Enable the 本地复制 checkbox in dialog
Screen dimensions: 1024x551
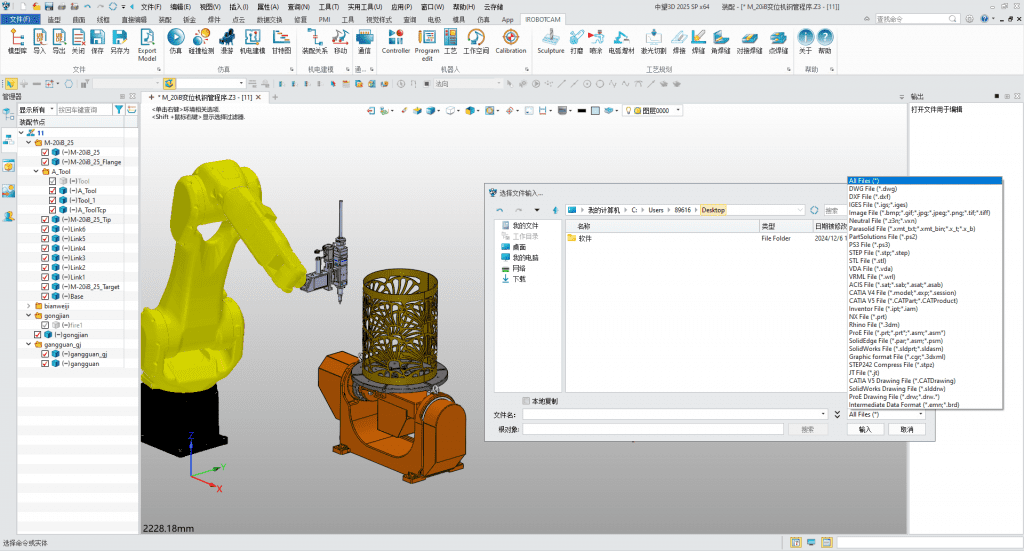point(527,401)
